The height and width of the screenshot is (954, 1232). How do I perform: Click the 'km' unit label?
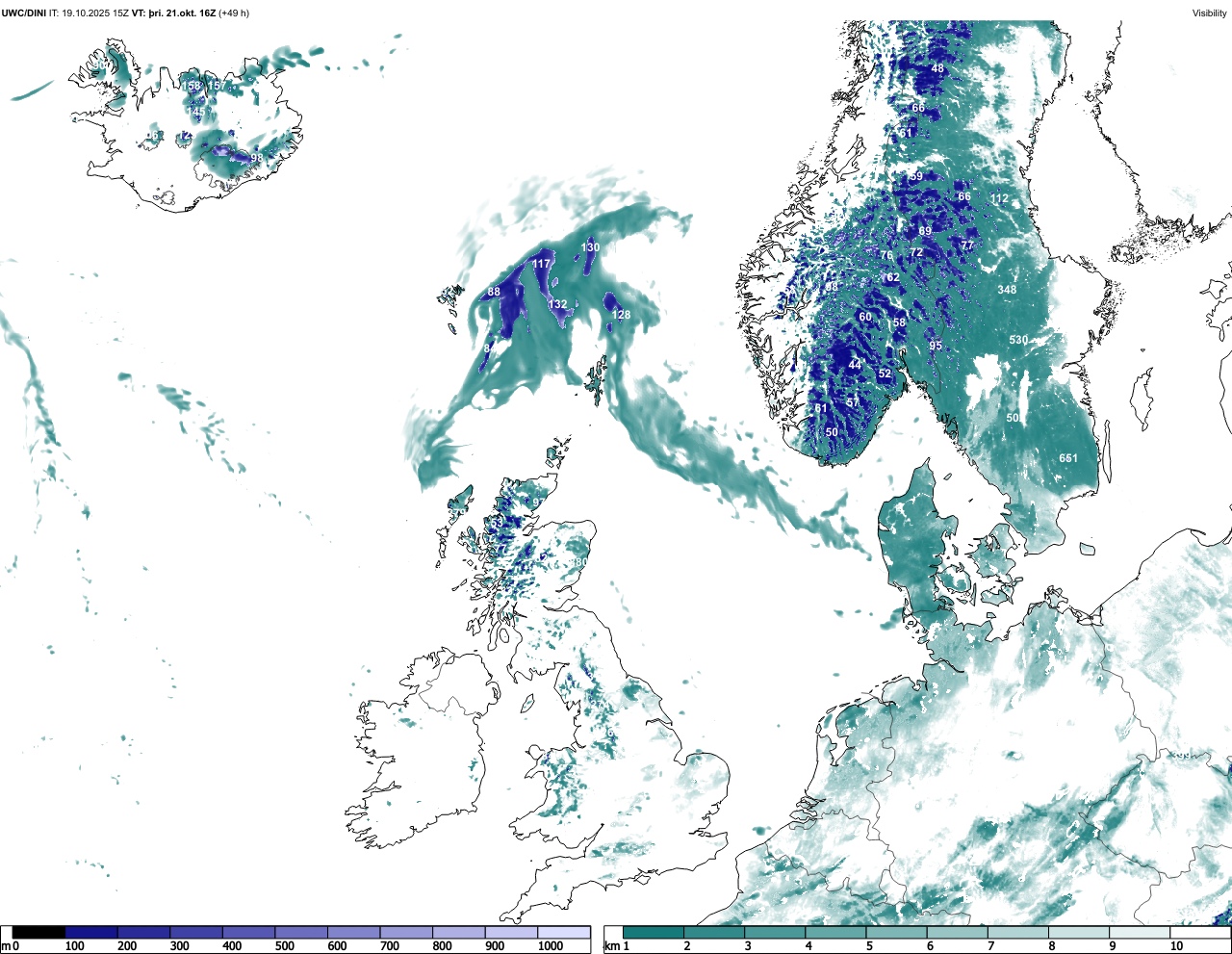612,946
